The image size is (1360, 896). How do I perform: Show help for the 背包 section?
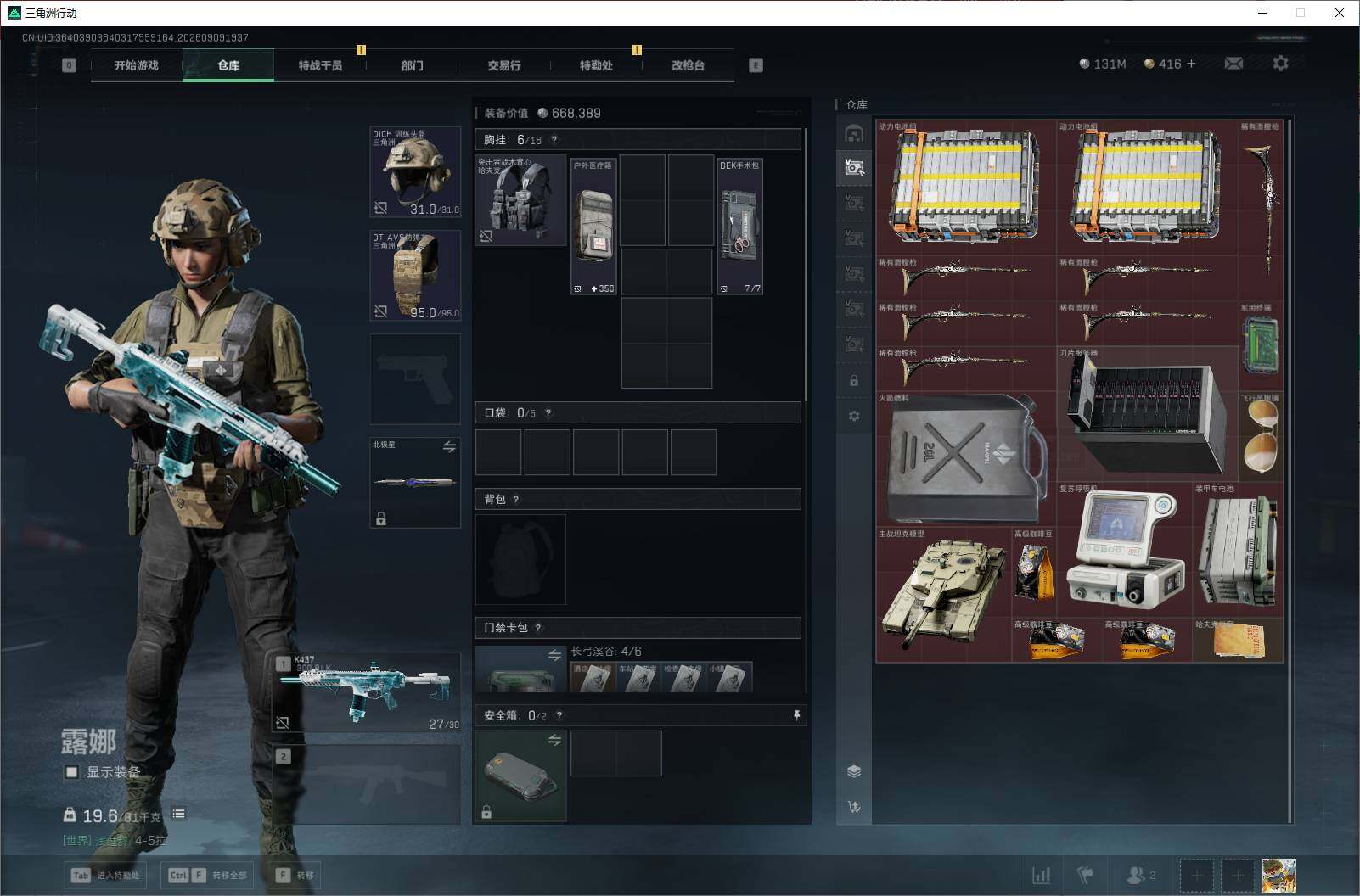coord(516,499)
